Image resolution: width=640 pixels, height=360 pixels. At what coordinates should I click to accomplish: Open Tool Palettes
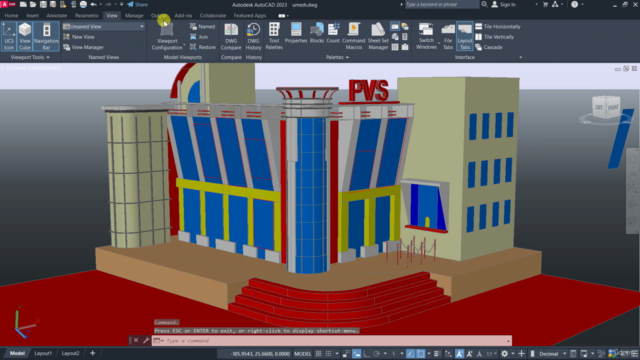274,36
